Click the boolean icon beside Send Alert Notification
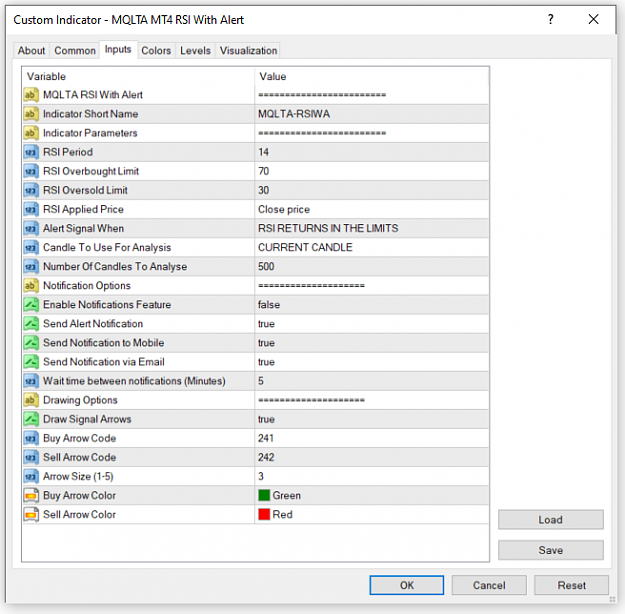Viewport: 625px width, 614px height. pos(31,324)
